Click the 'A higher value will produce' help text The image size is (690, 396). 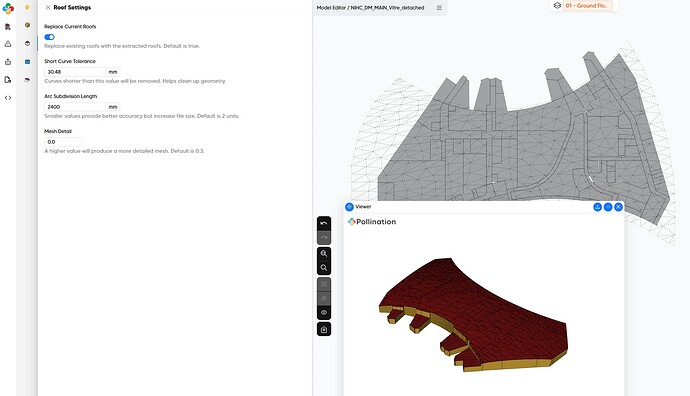pos(124,151)
